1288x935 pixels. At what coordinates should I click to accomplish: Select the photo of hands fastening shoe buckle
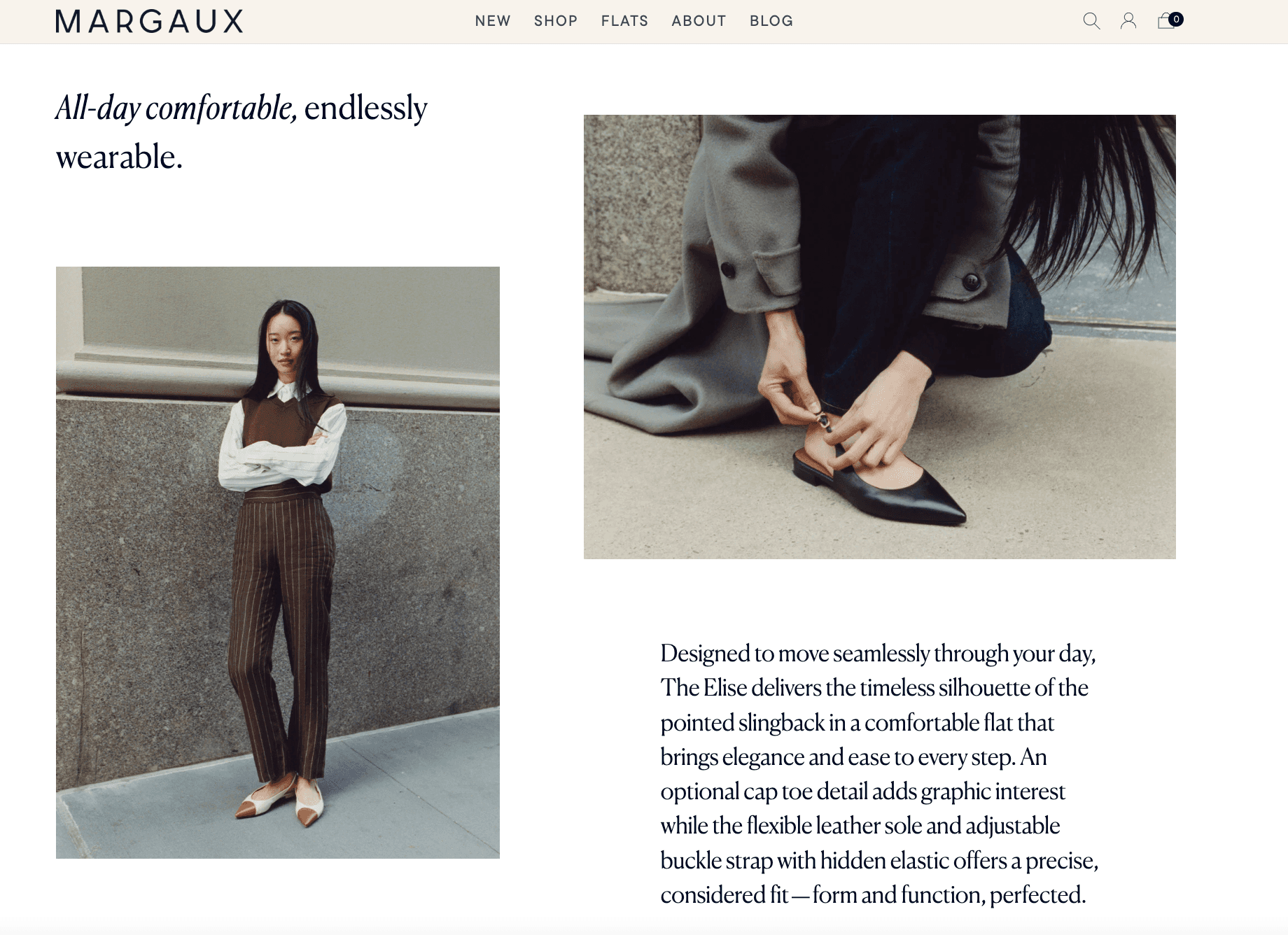[880, 337]
